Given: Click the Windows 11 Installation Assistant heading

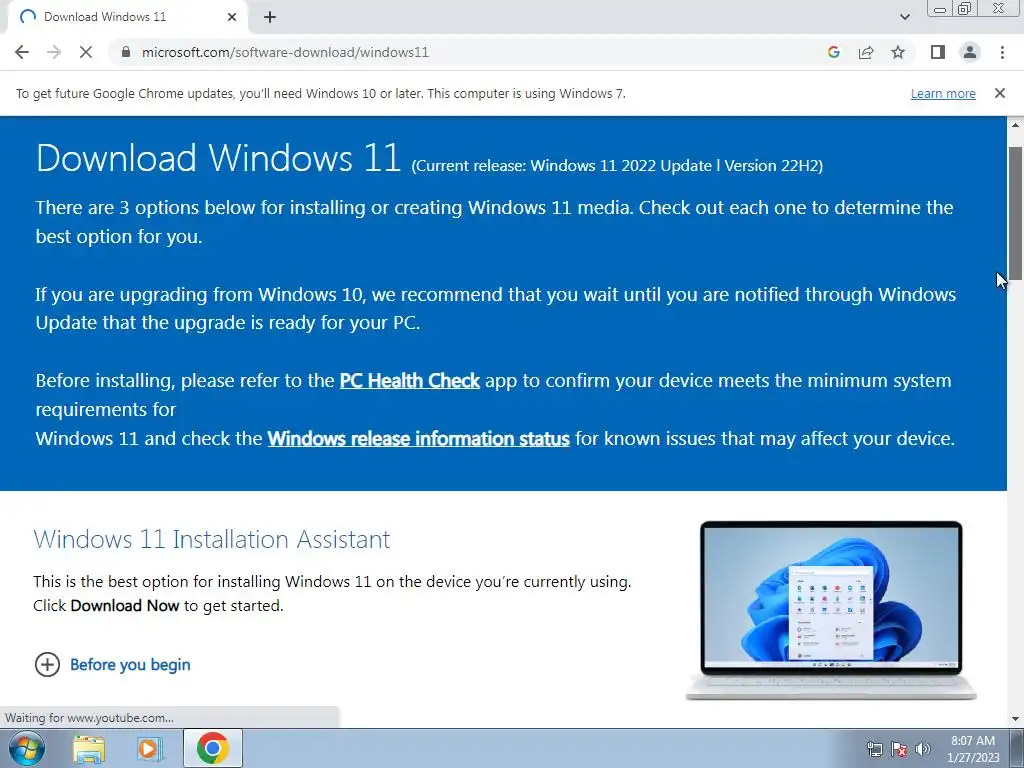Looking at the screenshot, I should click(x=212, y=539).
